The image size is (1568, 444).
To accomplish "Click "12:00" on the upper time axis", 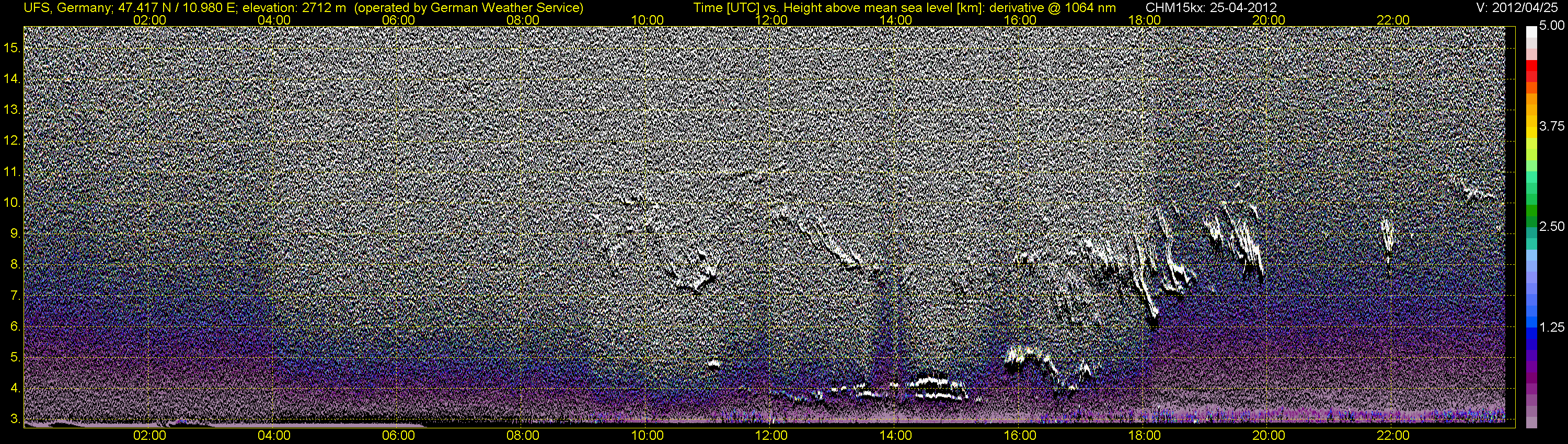I will [x=771, y=20].
